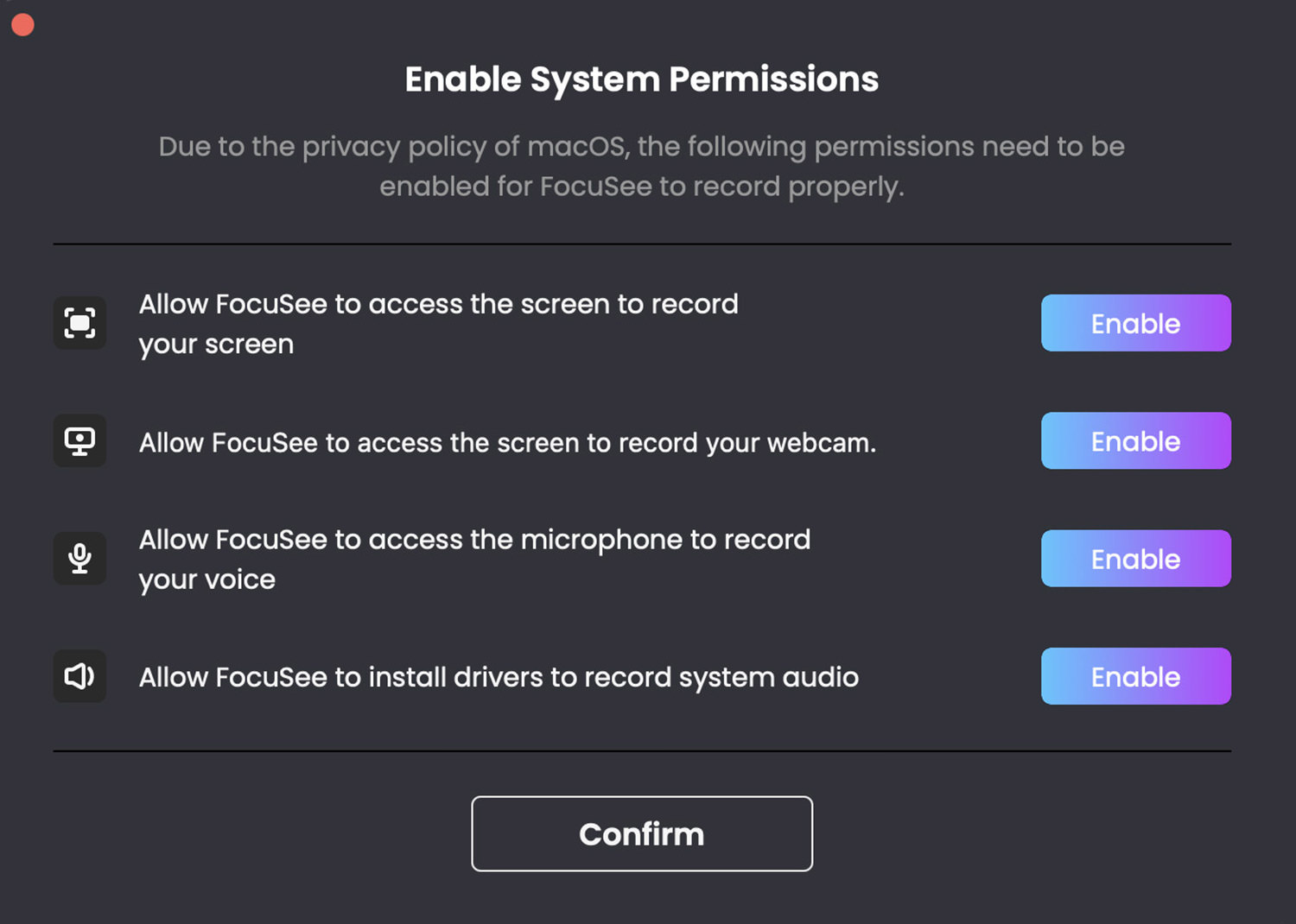
Task: Click the microphone icon
Action: click(79, 558)
